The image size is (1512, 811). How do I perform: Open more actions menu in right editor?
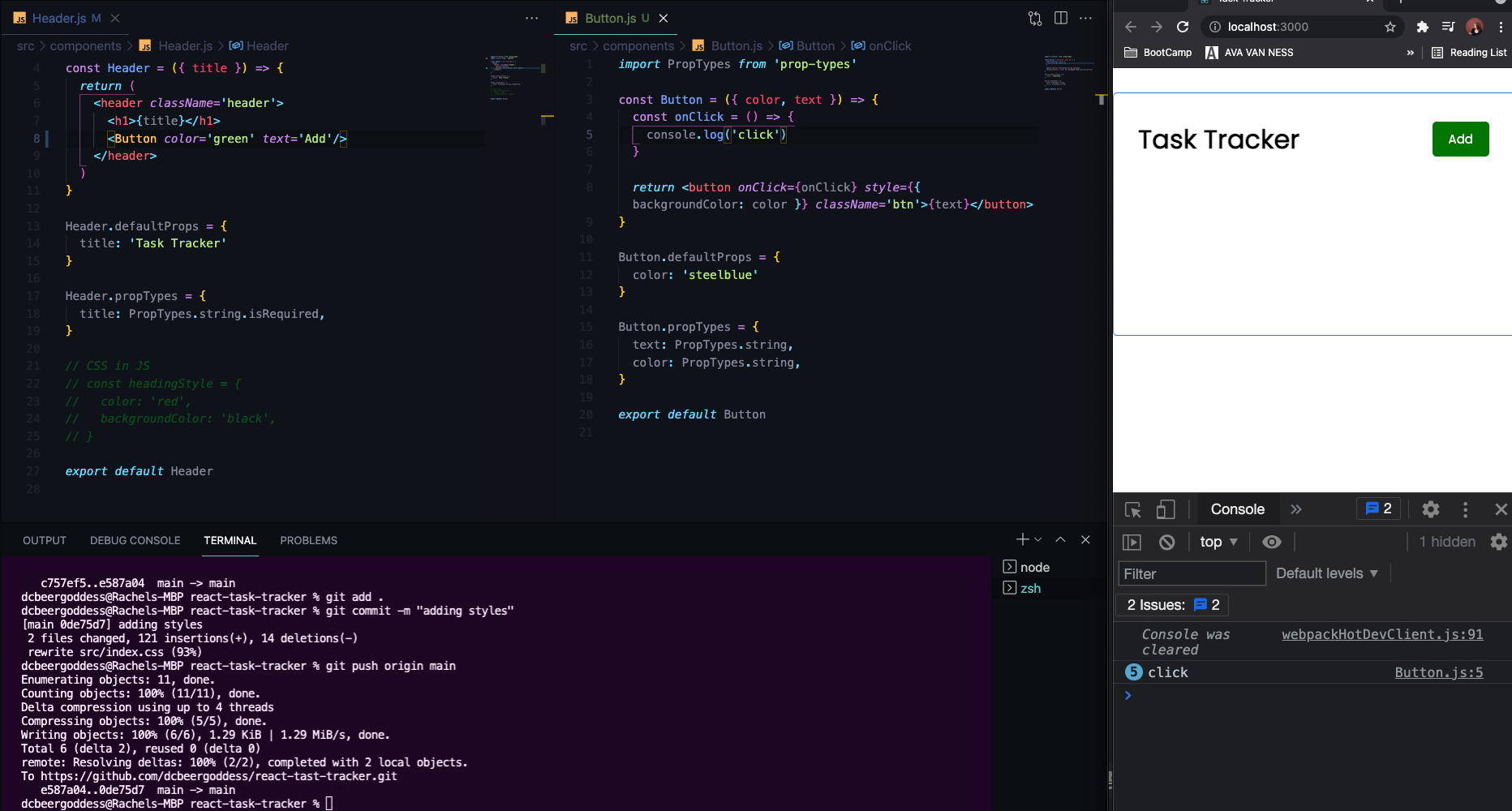click(x=1086, y=18)
